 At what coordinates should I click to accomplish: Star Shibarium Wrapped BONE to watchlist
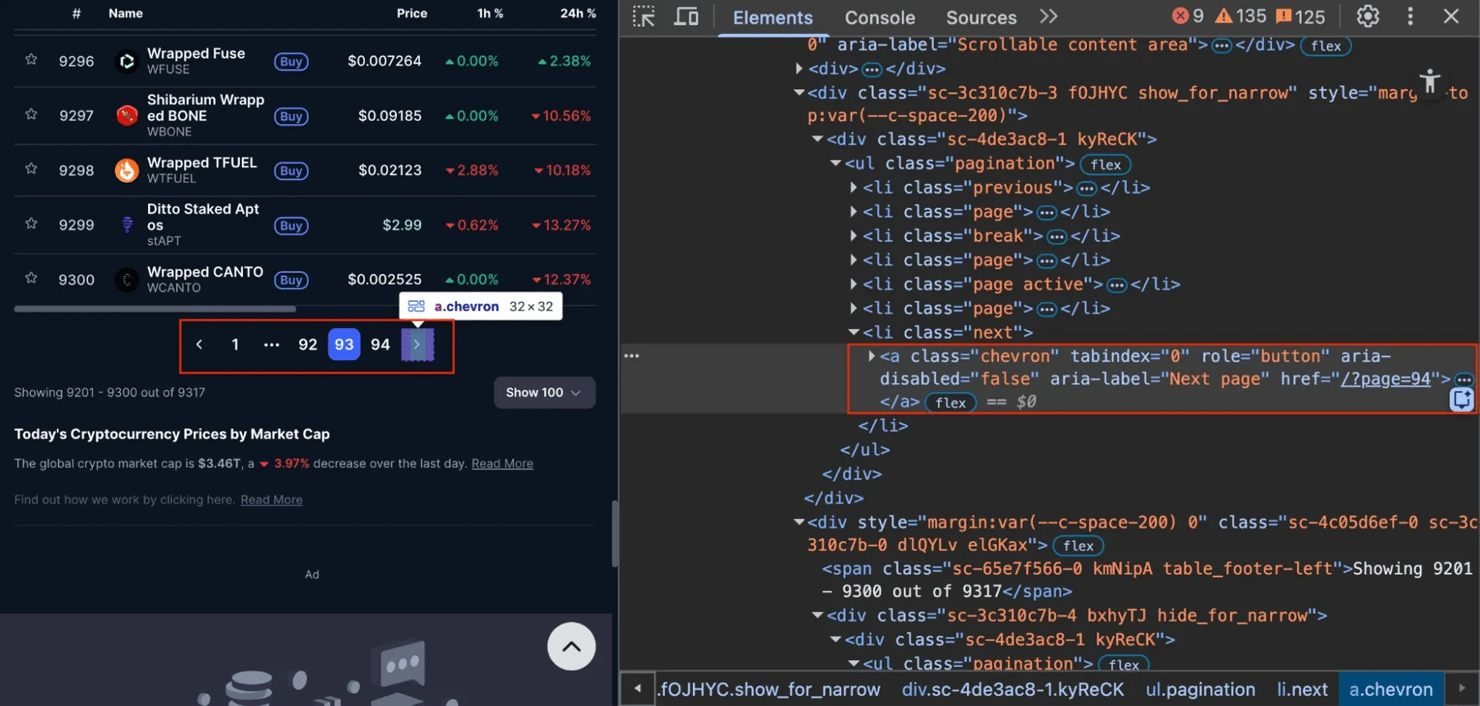click(x=31, y=114)
